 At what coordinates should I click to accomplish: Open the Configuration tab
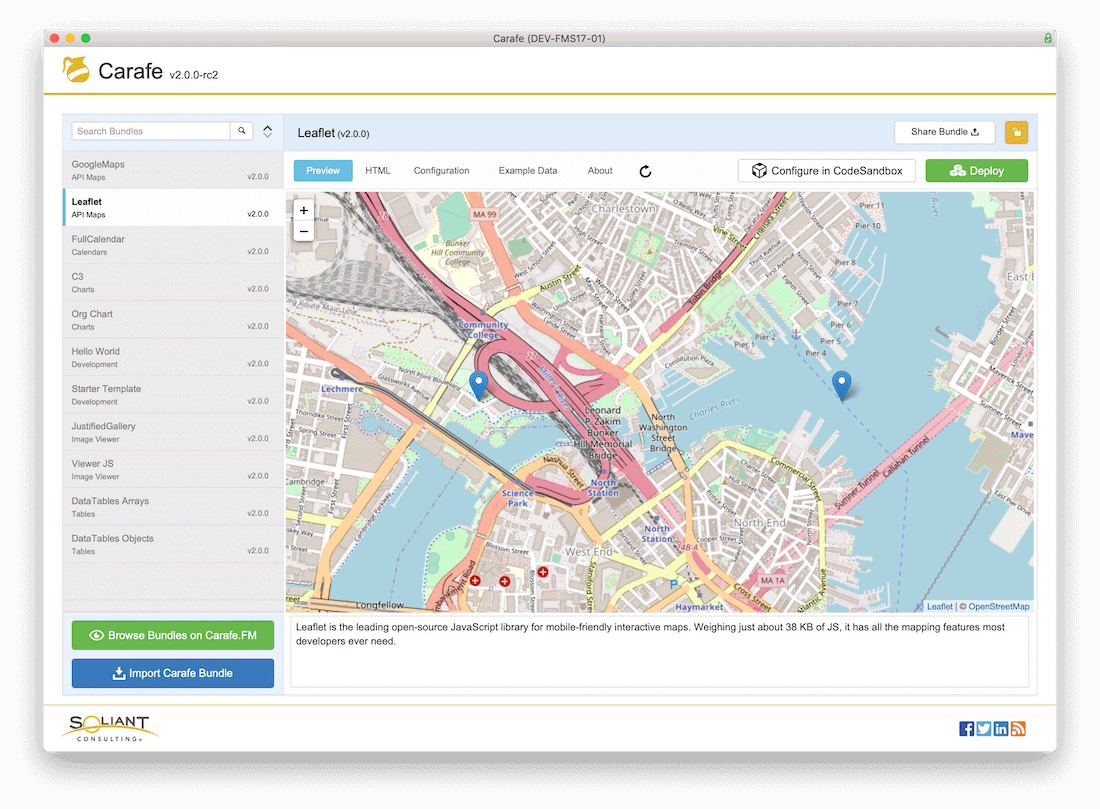(441, 171)
